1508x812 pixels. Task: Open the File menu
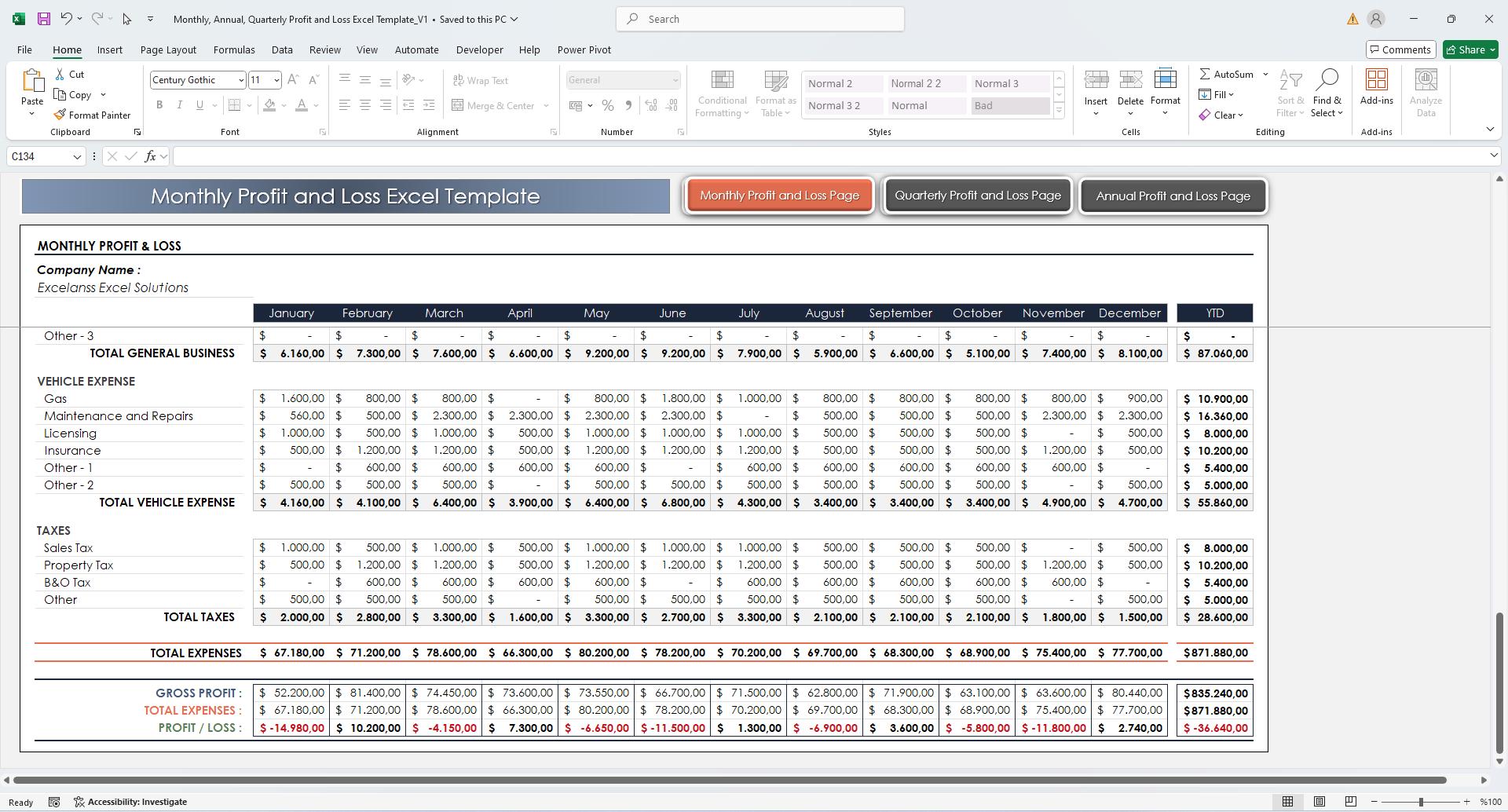pyautogui.click(x=24, y=49)
